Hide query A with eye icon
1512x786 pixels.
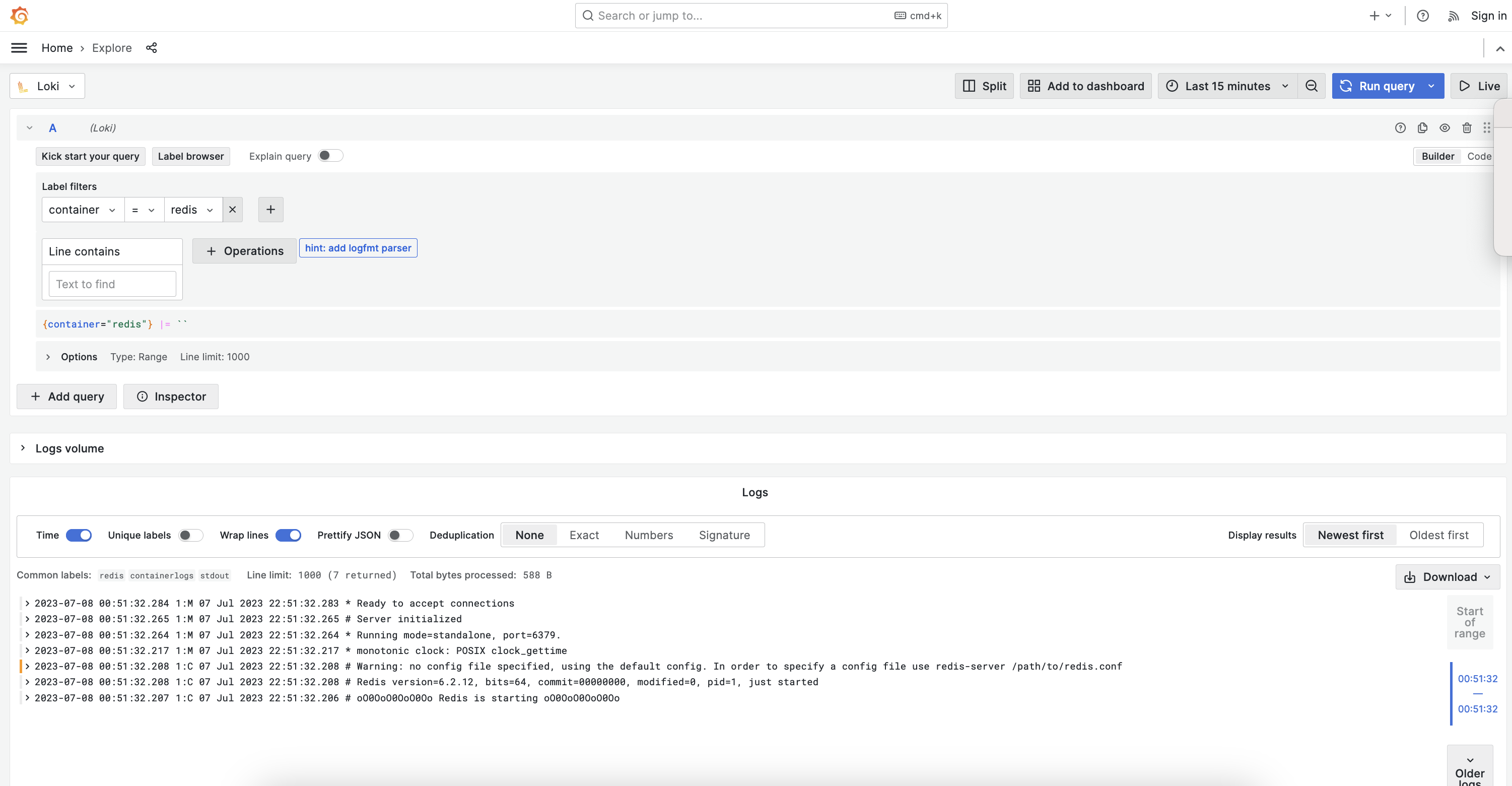1445,127
